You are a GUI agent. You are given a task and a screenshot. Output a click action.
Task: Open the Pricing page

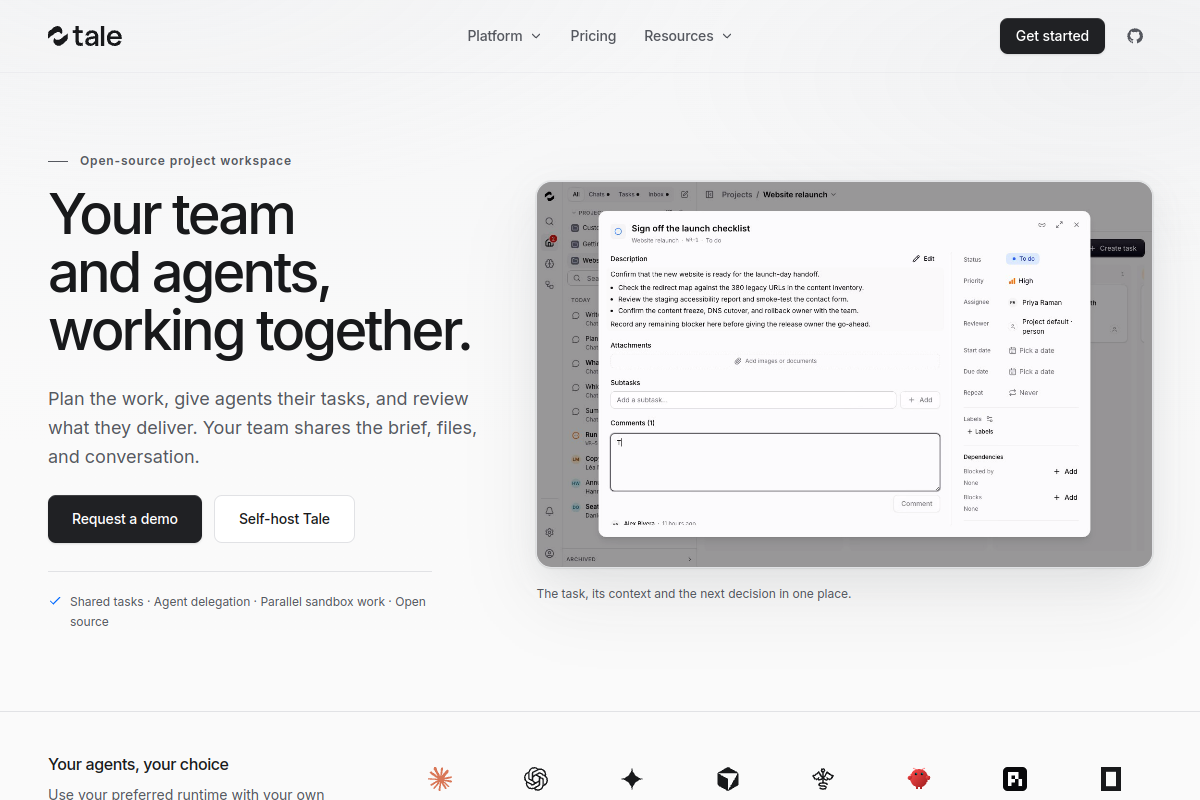coord(593,36)
